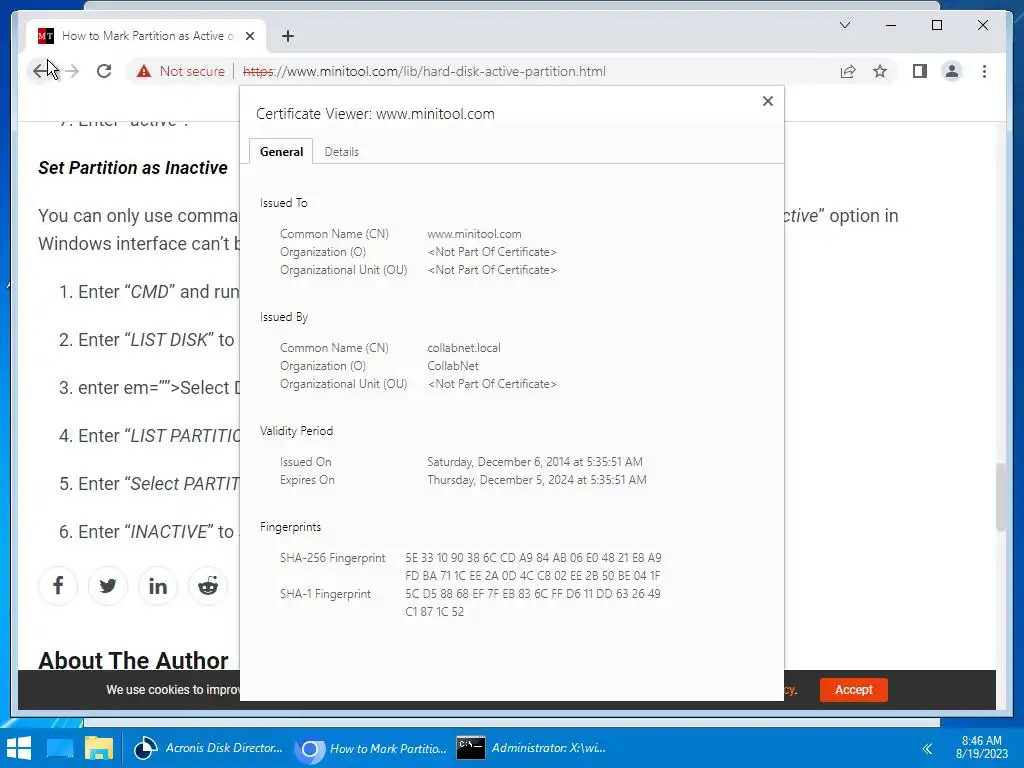Viewport: 1024px width, 768px height.
Task: Open a new tab with plus button
Action: pos(287,36)
